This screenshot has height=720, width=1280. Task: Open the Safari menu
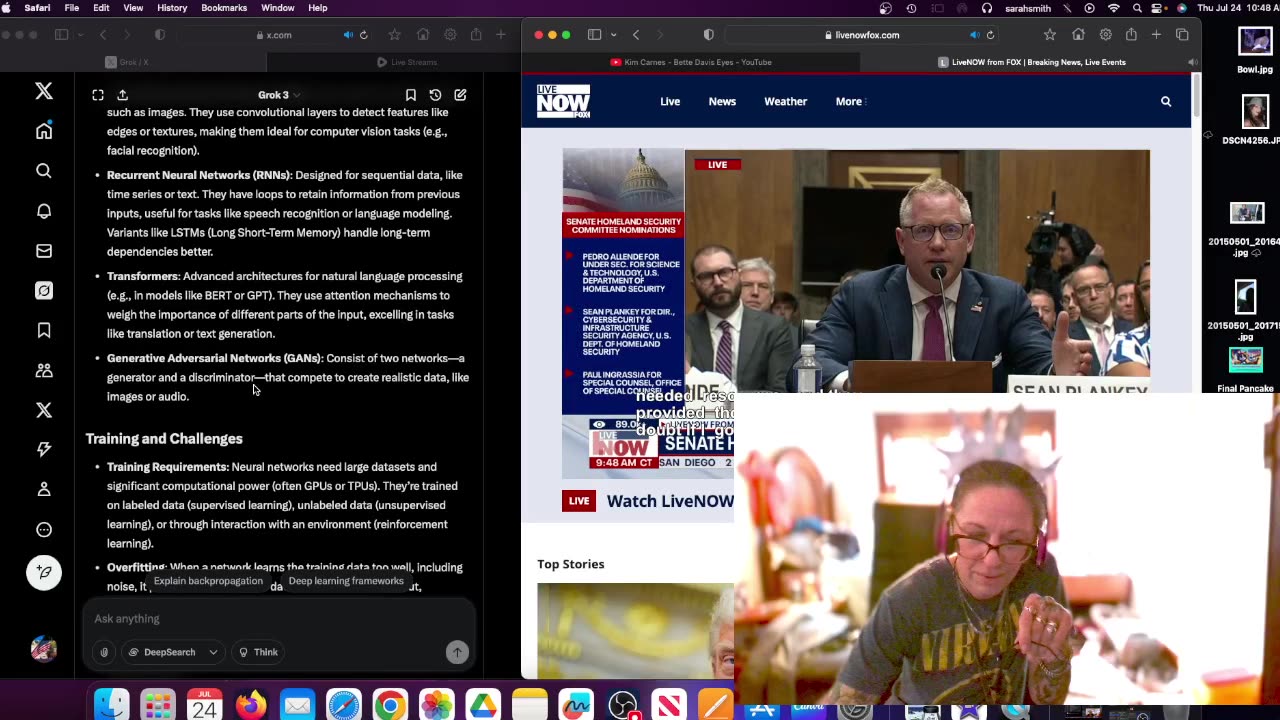coord(37,8)
